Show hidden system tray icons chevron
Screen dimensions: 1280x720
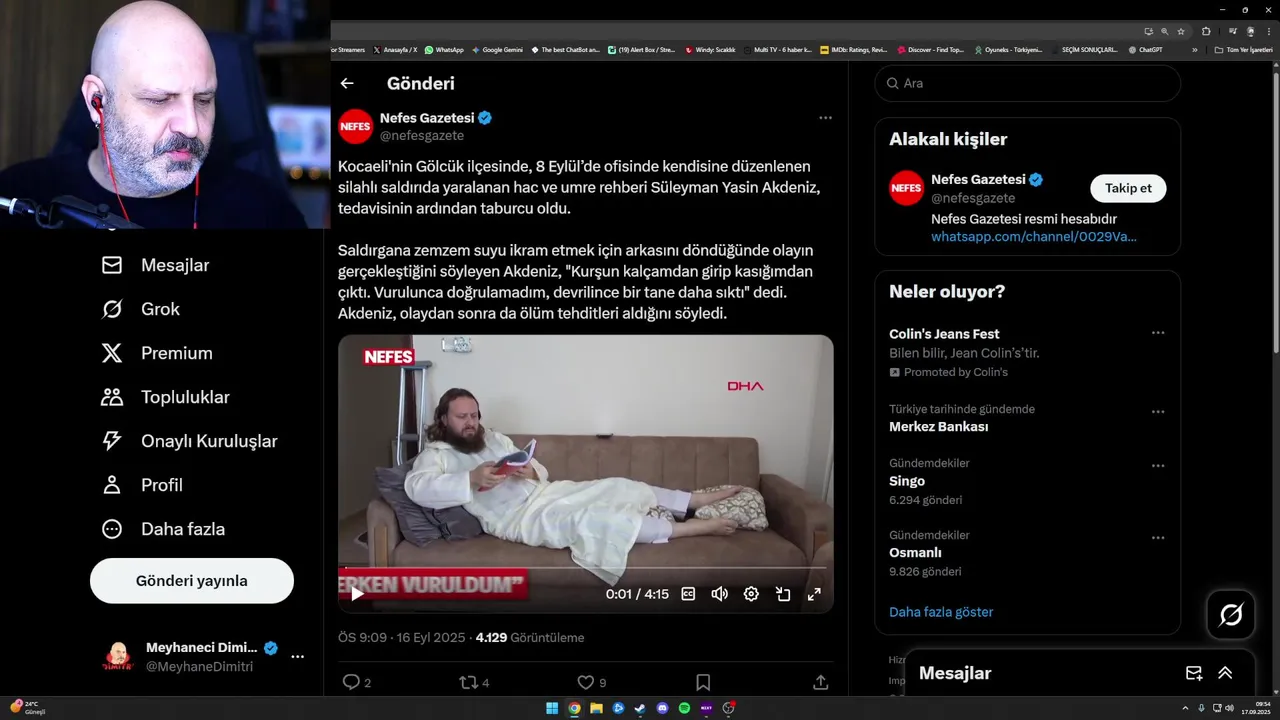click(1185, 708)
